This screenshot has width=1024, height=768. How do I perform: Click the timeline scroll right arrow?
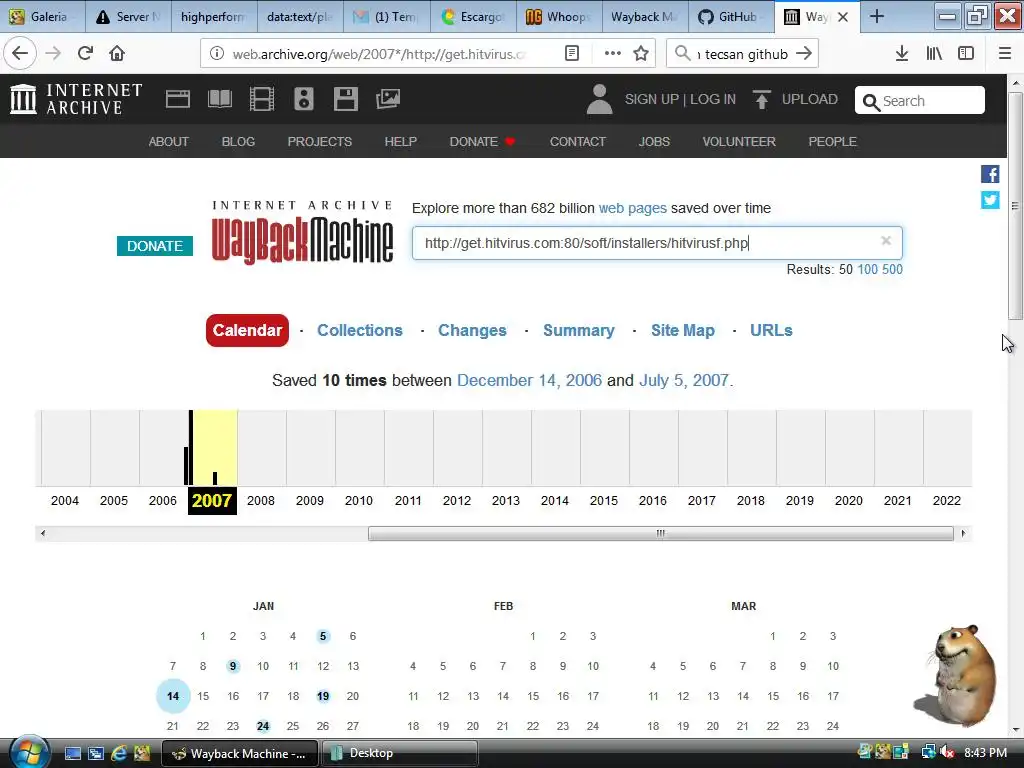click(x=963, y=534)
